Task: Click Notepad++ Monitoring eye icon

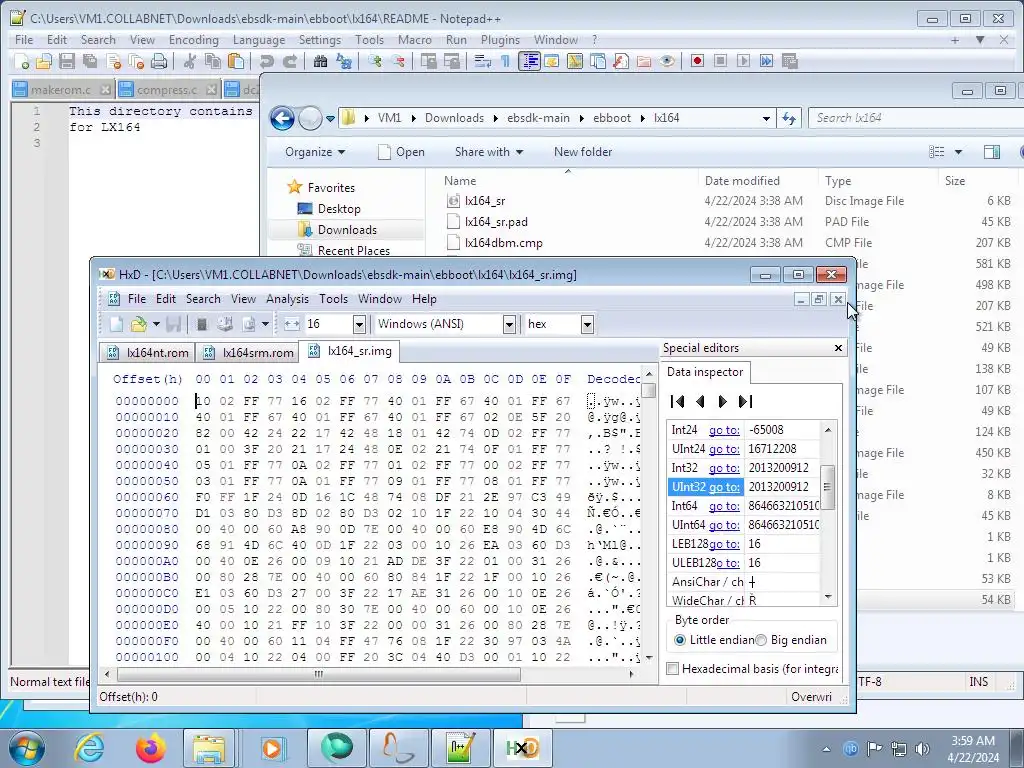Action: 667,61
